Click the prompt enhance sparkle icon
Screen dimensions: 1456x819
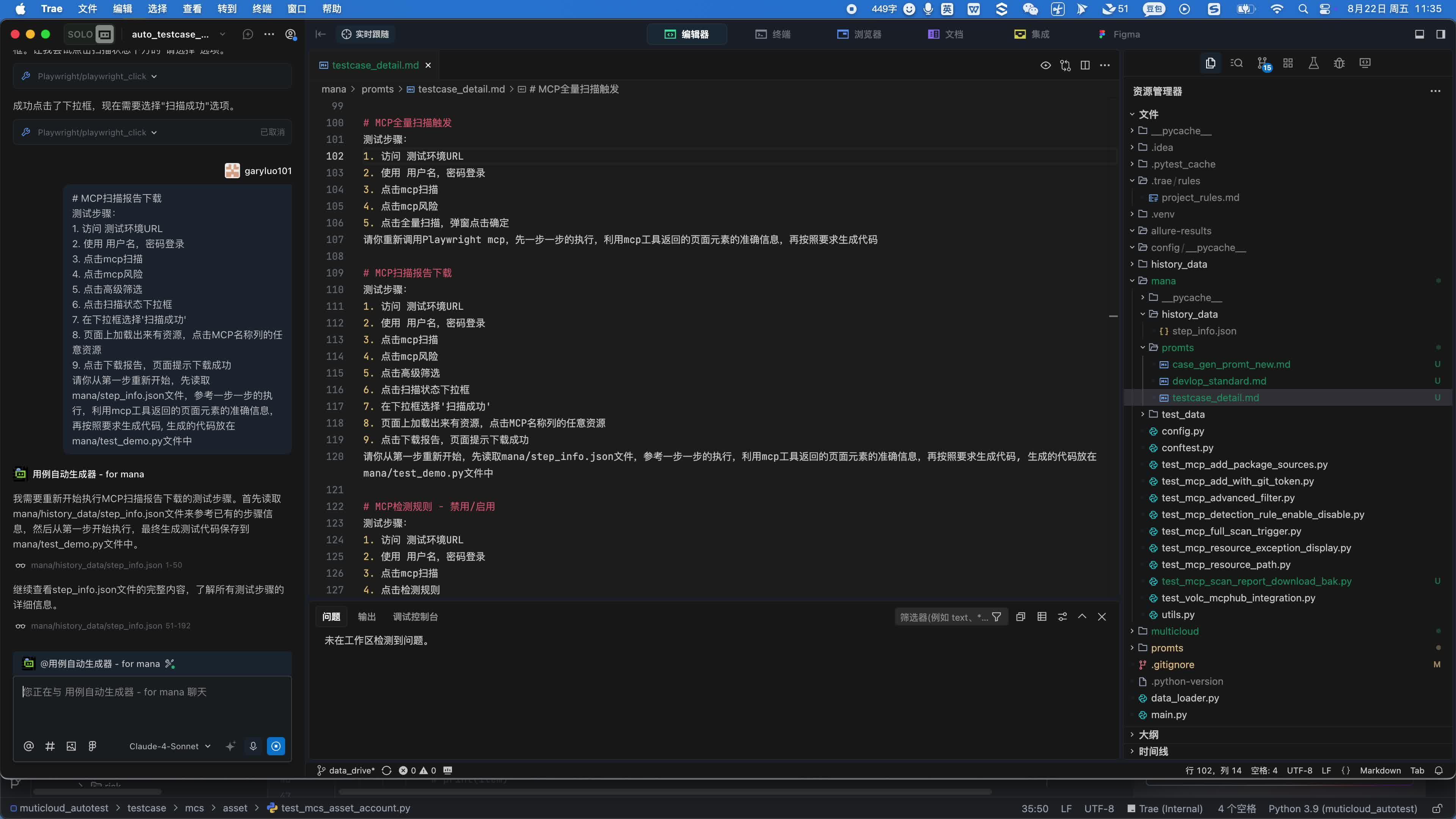point(230,746)
